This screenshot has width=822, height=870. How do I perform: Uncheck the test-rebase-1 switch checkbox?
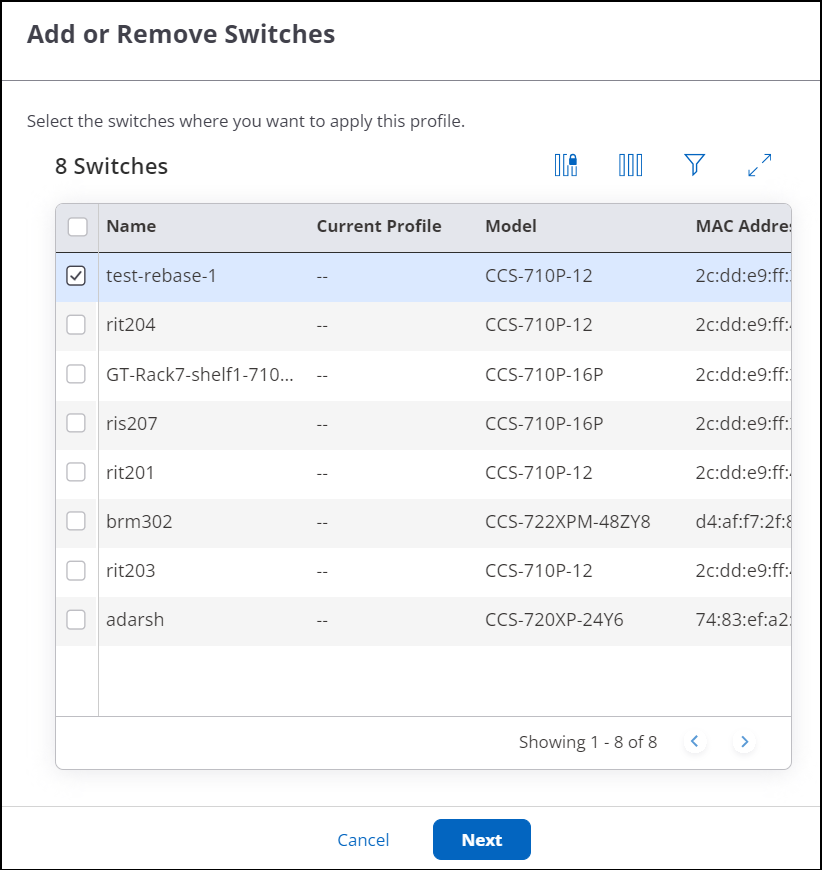click(x=76, y=276)
